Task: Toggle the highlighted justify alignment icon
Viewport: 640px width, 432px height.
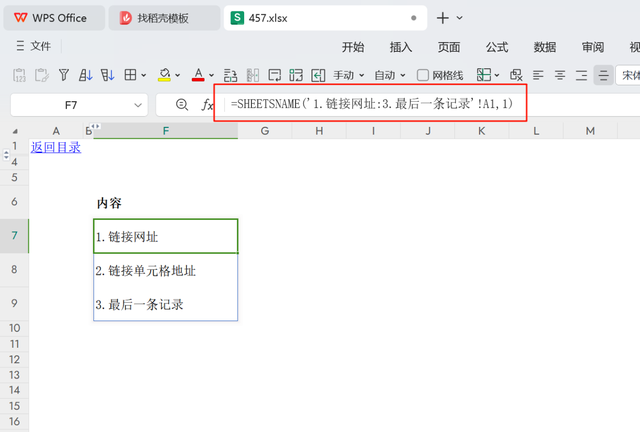Action: point(603,75)
